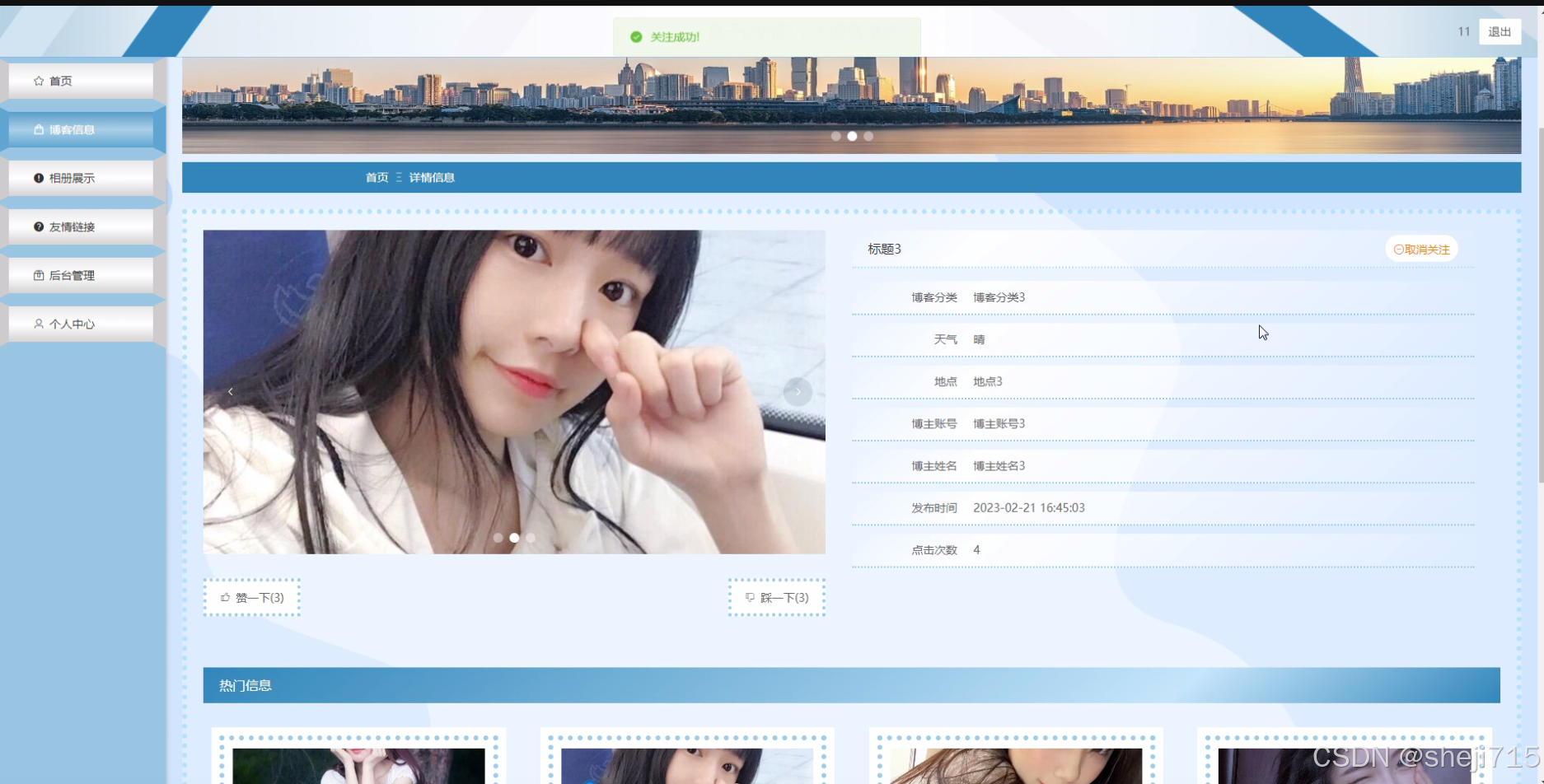
Task: Click the green checkmark in 关注成功 toast
Action: click(x=635, y=36)
